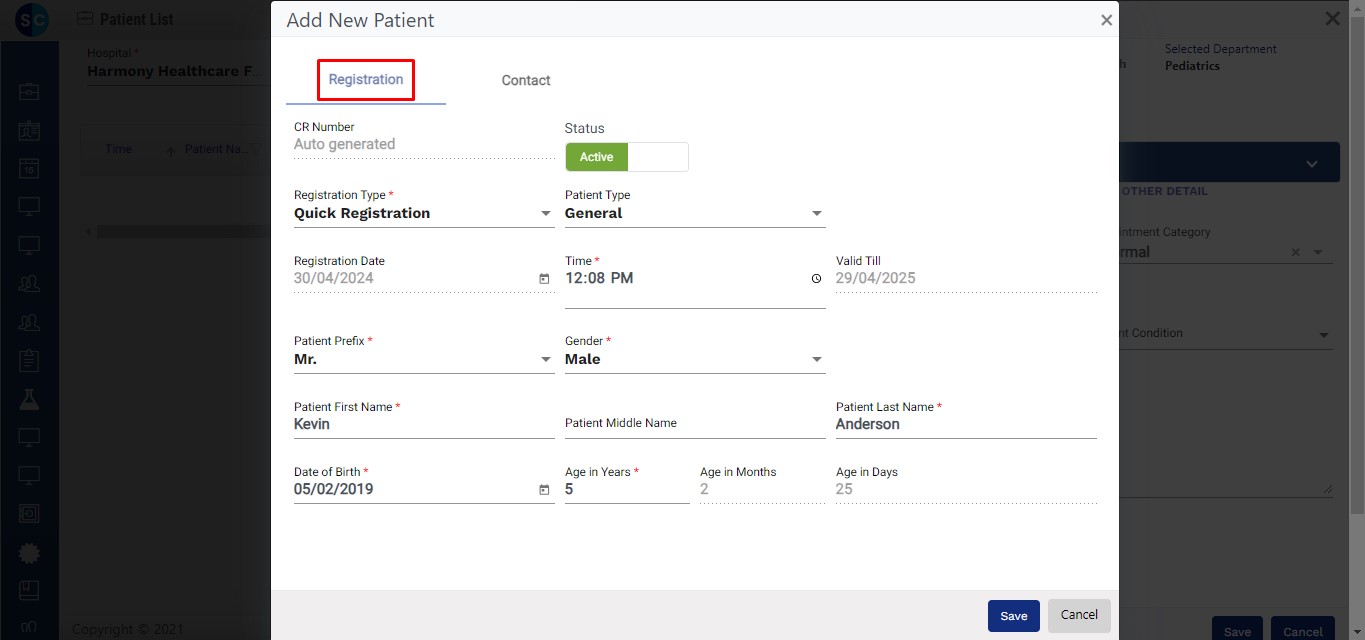
Task: Click the Patient Middle Name field
Action: pyautogui.click(x=694, y=424)
